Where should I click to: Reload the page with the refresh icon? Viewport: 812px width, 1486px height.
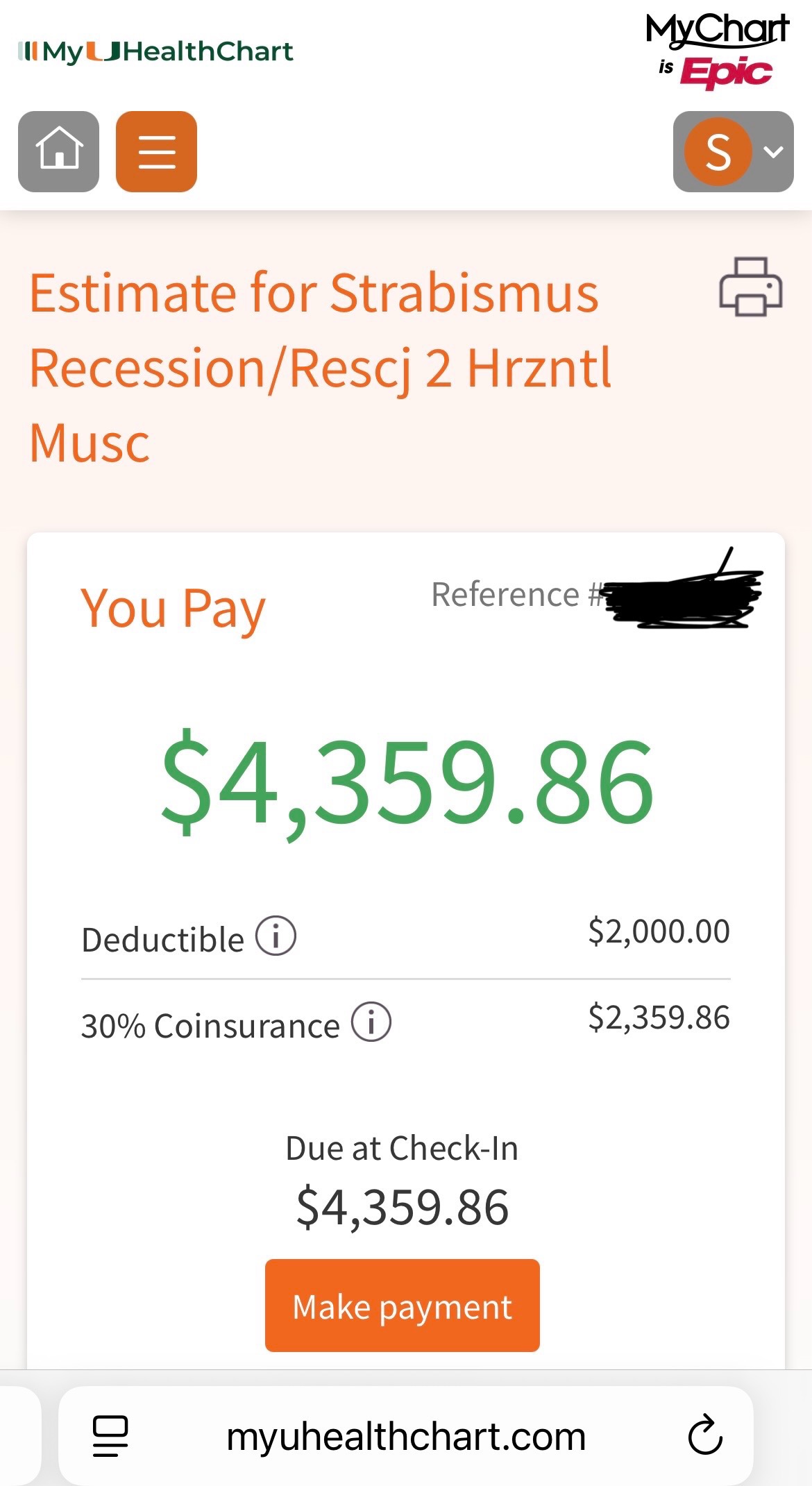pos(705,1435)
